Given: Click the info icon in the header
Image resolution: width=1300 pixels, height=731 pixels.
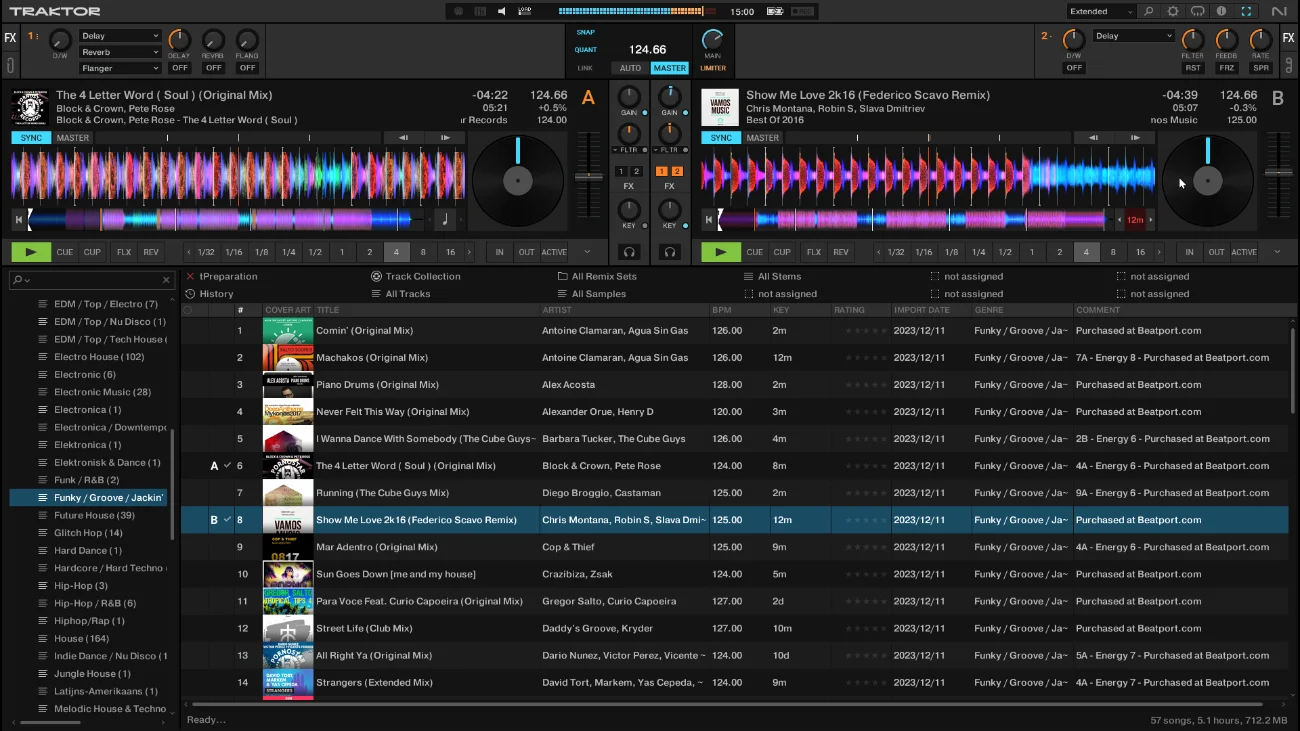Looking at the screenshot, I should [1221, 11].
